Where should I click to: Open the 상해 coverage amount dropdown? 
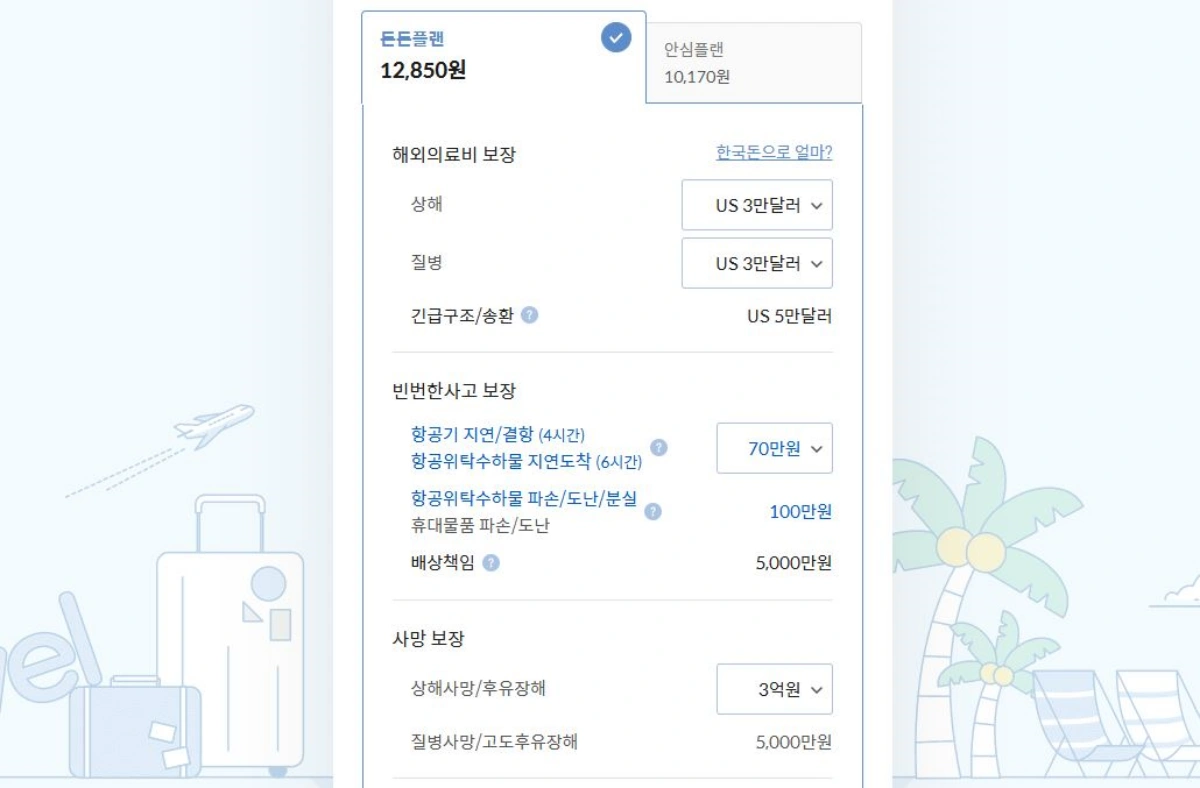point(757,205)
